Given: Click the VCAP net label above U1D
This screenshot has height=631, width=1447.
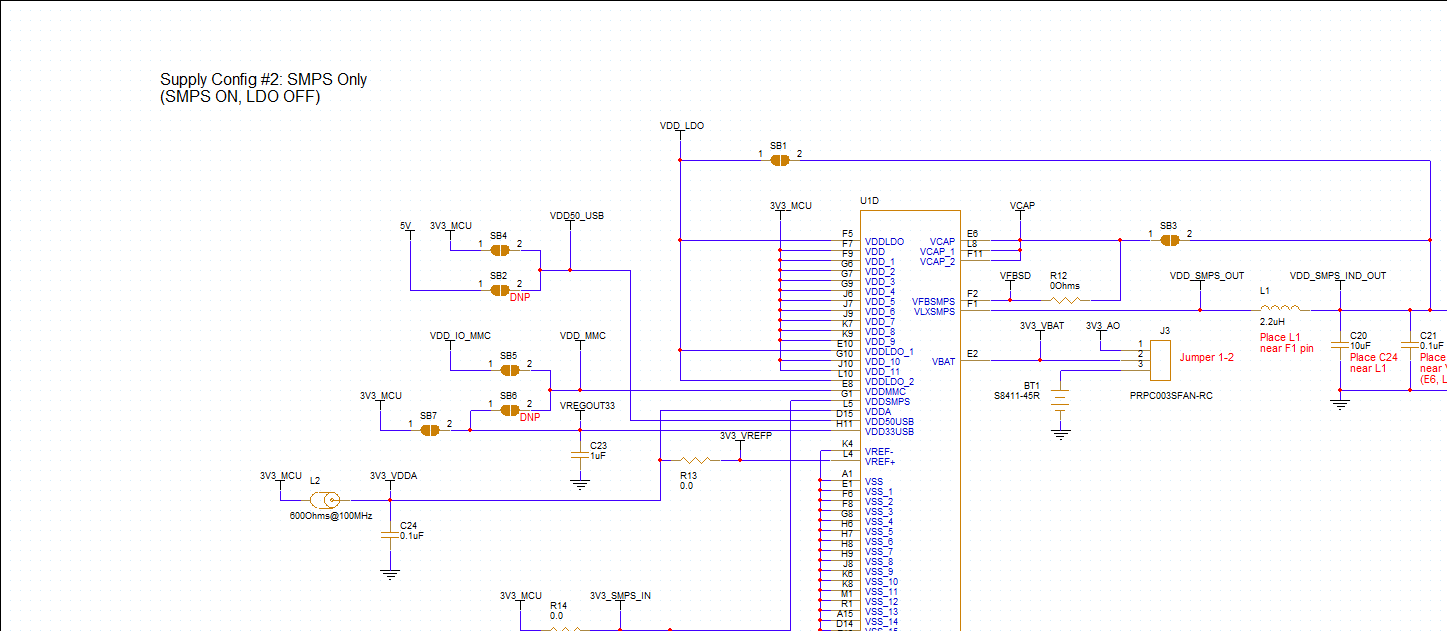Looking at the screenshot, I should tap(1022, 205).
